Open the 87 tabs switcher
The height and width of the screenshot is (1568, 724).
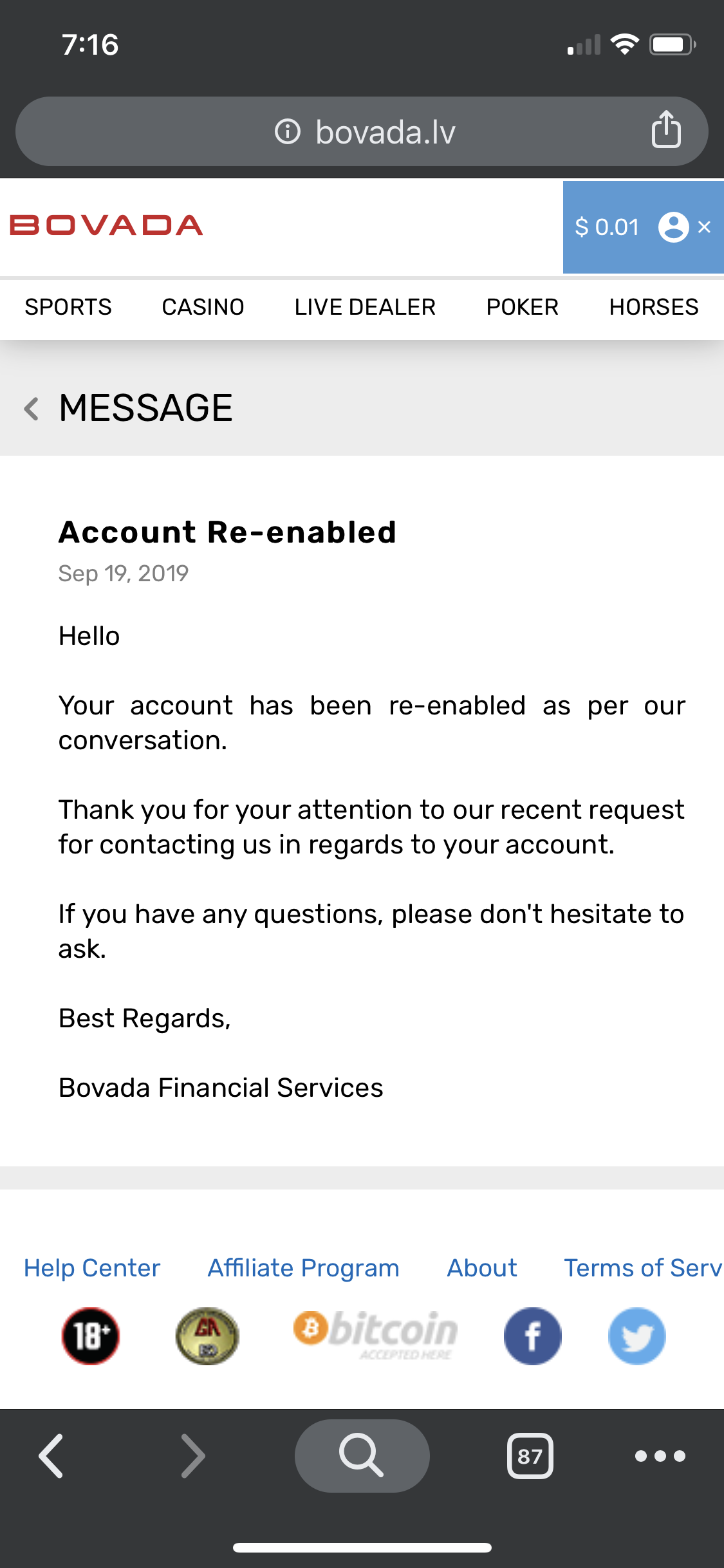coord(530,1455)
